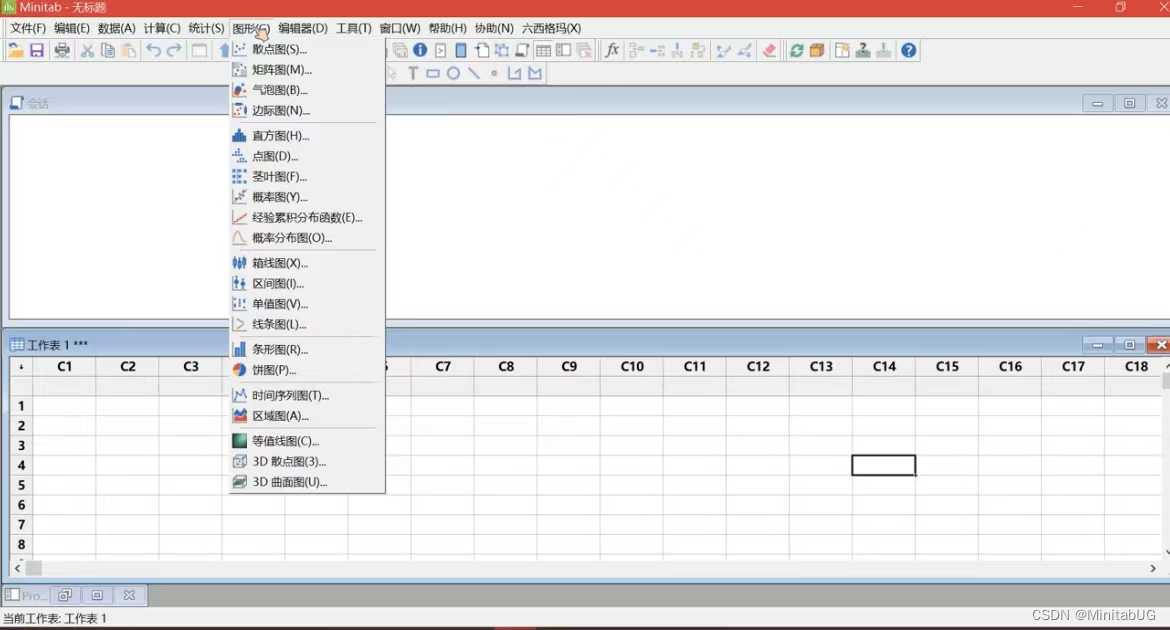
Task: Click the worksheet horizontal scroll right arrow
Action: click(x=1153, y=568)
